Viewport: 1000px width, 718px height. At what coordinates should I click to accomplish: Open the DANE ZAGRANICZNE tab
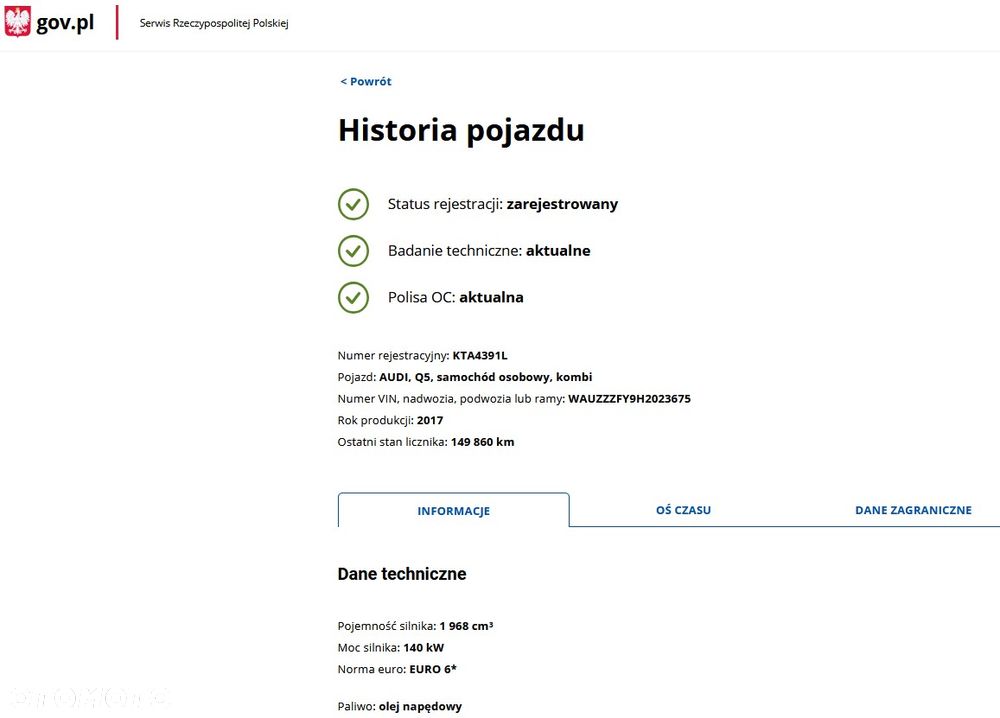(x=913, y=510)
